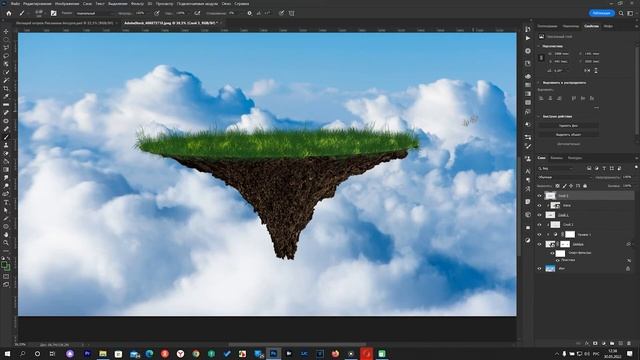Filter layers by pixel layer icon
Screen dimensions: 640x360
589,168
